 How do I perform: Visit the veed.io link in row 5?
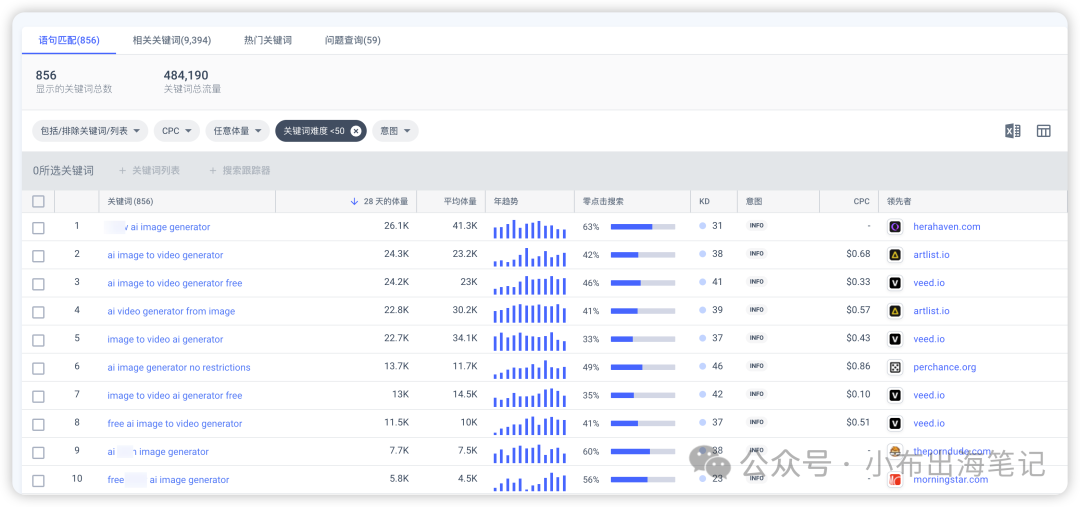click(928, 339)
